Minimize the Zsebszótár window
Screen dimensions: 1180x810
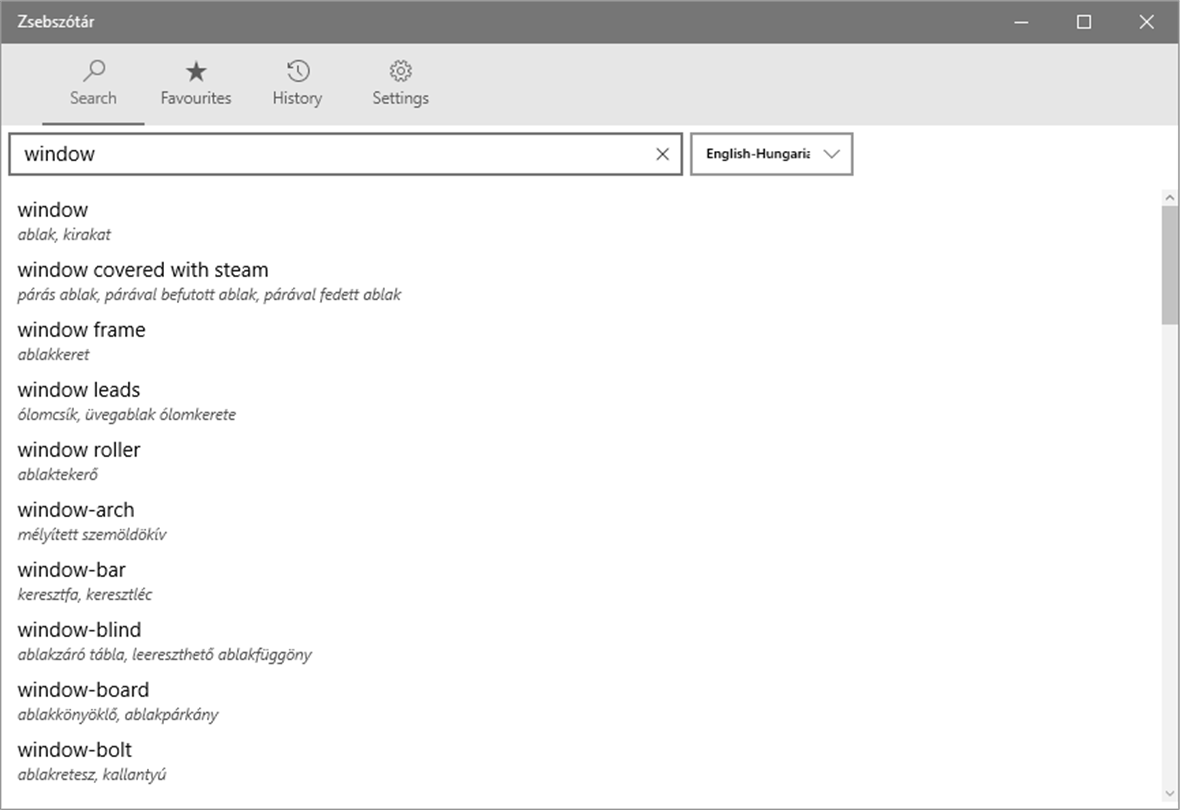pyautogui.click(x=1021, y=22)
